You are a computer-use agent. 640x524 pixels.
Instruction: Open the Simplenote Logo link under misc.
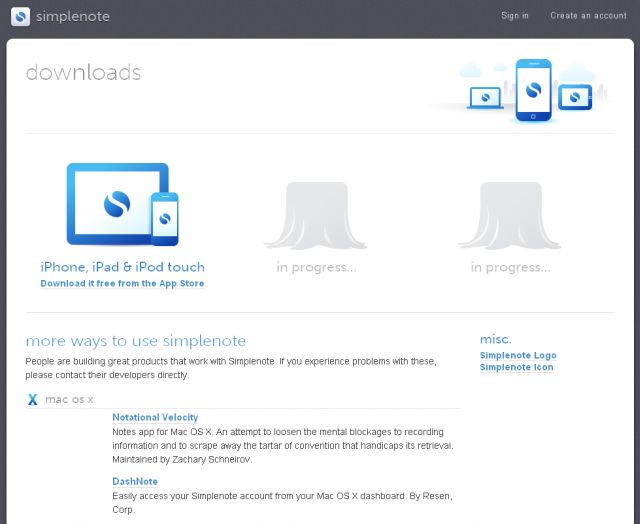518,355
